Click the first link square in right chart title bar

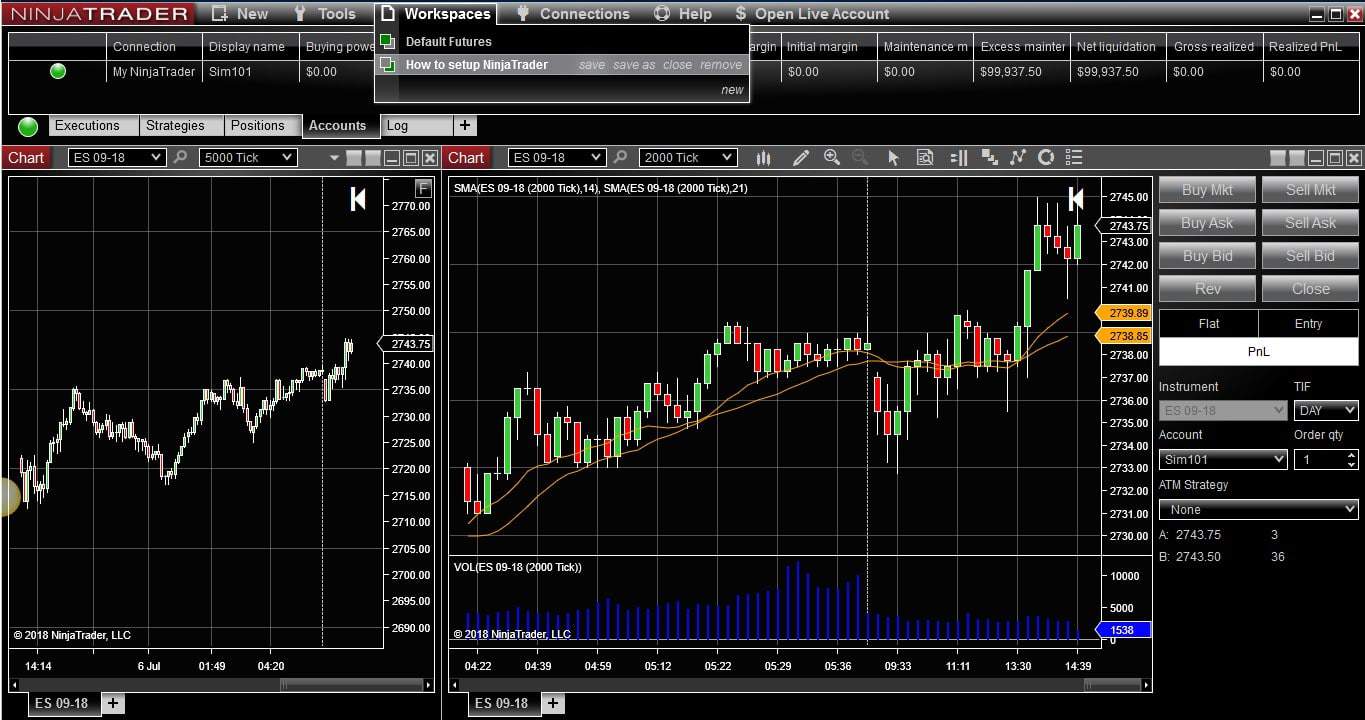click(1278, 158)
